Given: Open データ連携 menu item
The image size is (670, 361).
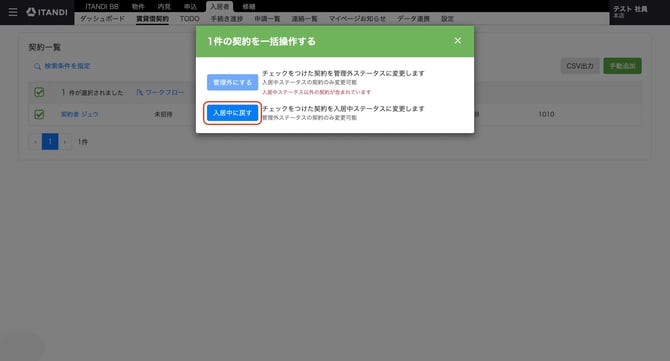Looking at the screenshot, I should coord(413,19).
